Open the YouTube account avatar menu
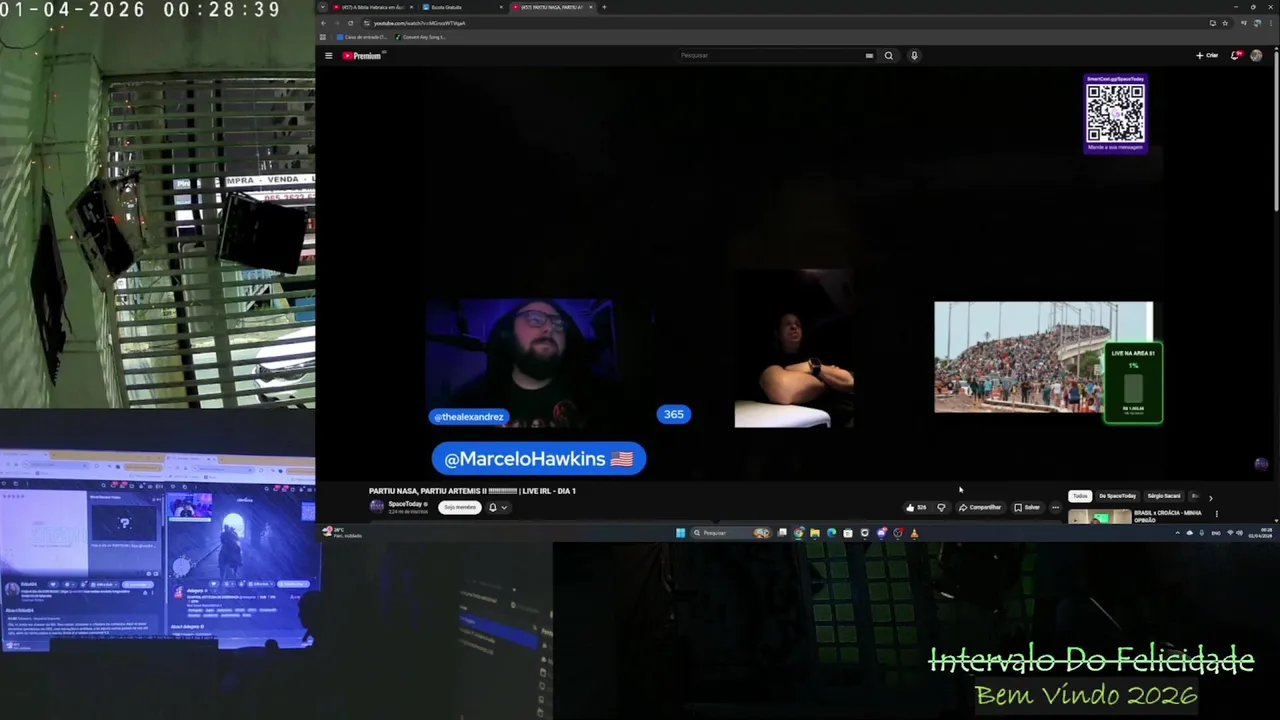Image resolution: width=1280 pixels, height=720 pixels. tap(1256, 56)
